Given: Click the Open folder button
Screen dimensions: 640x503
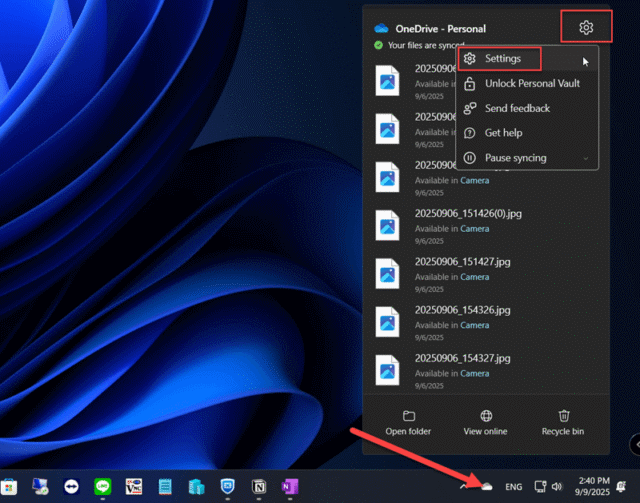Looking at the screenshot, I should [408, 423].
